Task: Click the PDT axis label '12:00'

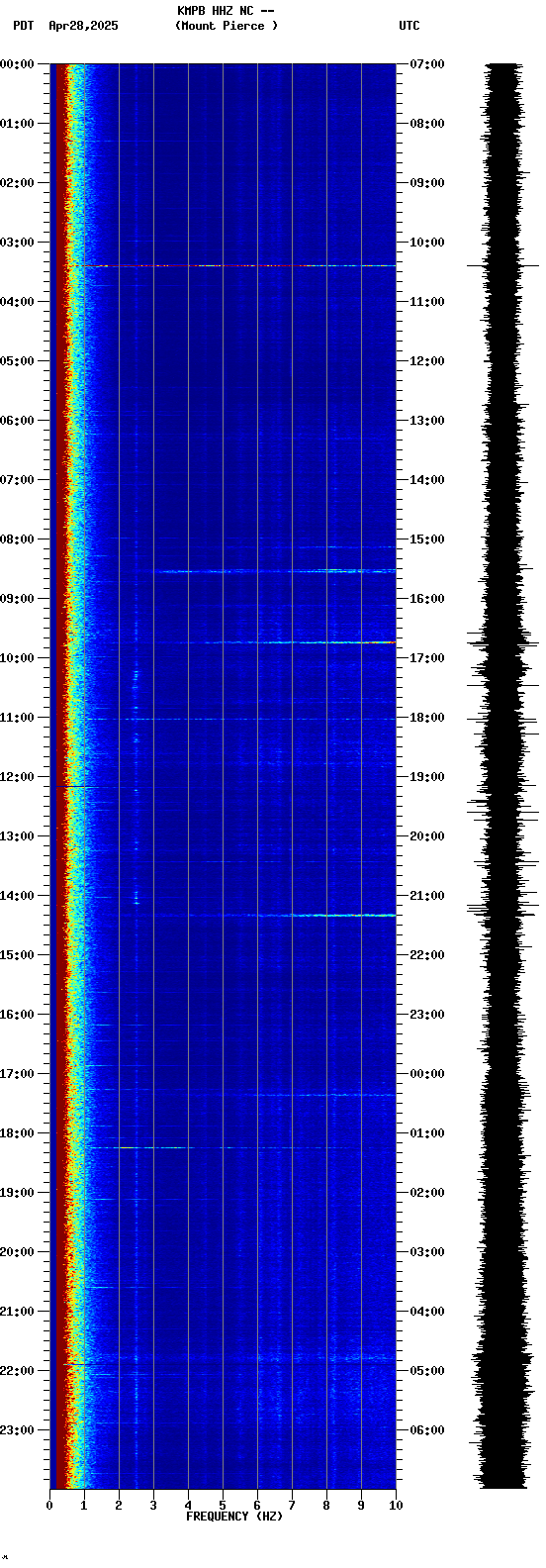Action: coord(17,777)
